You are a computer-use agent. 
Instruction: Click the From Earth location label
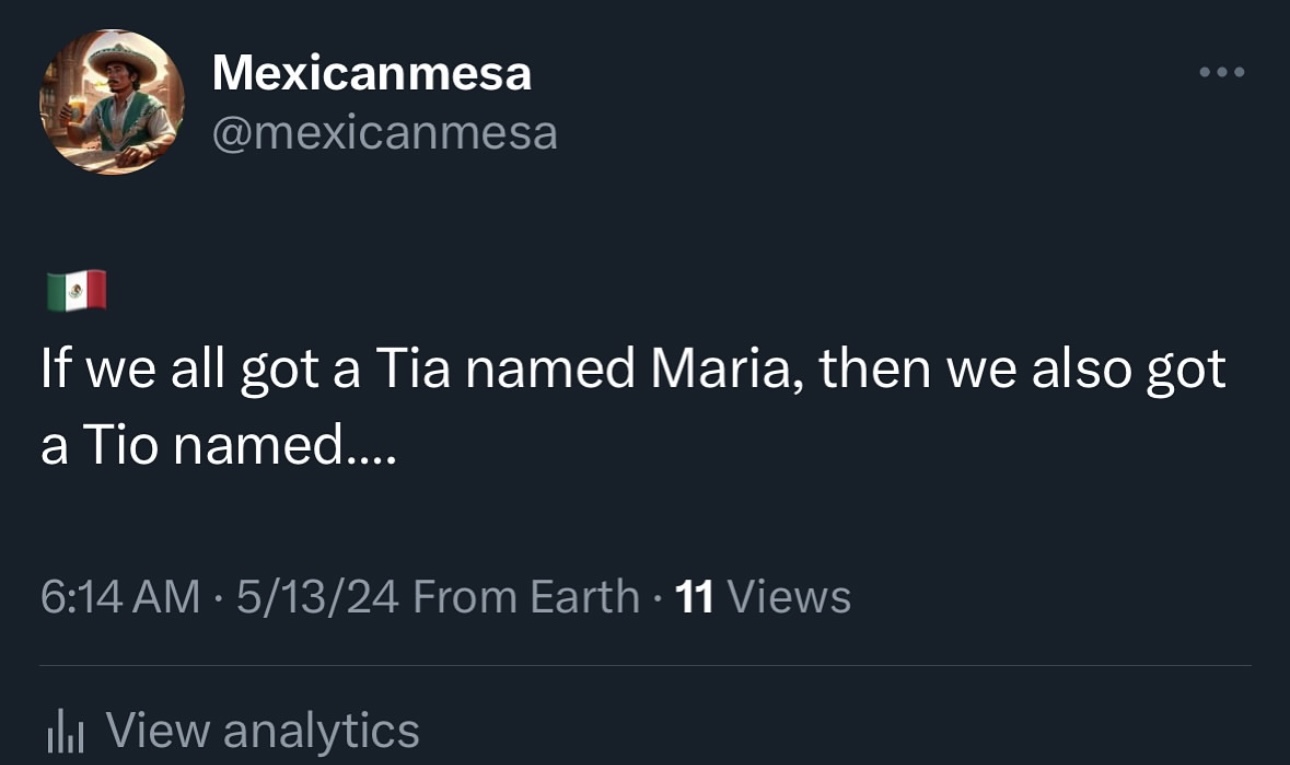point(525,597)
